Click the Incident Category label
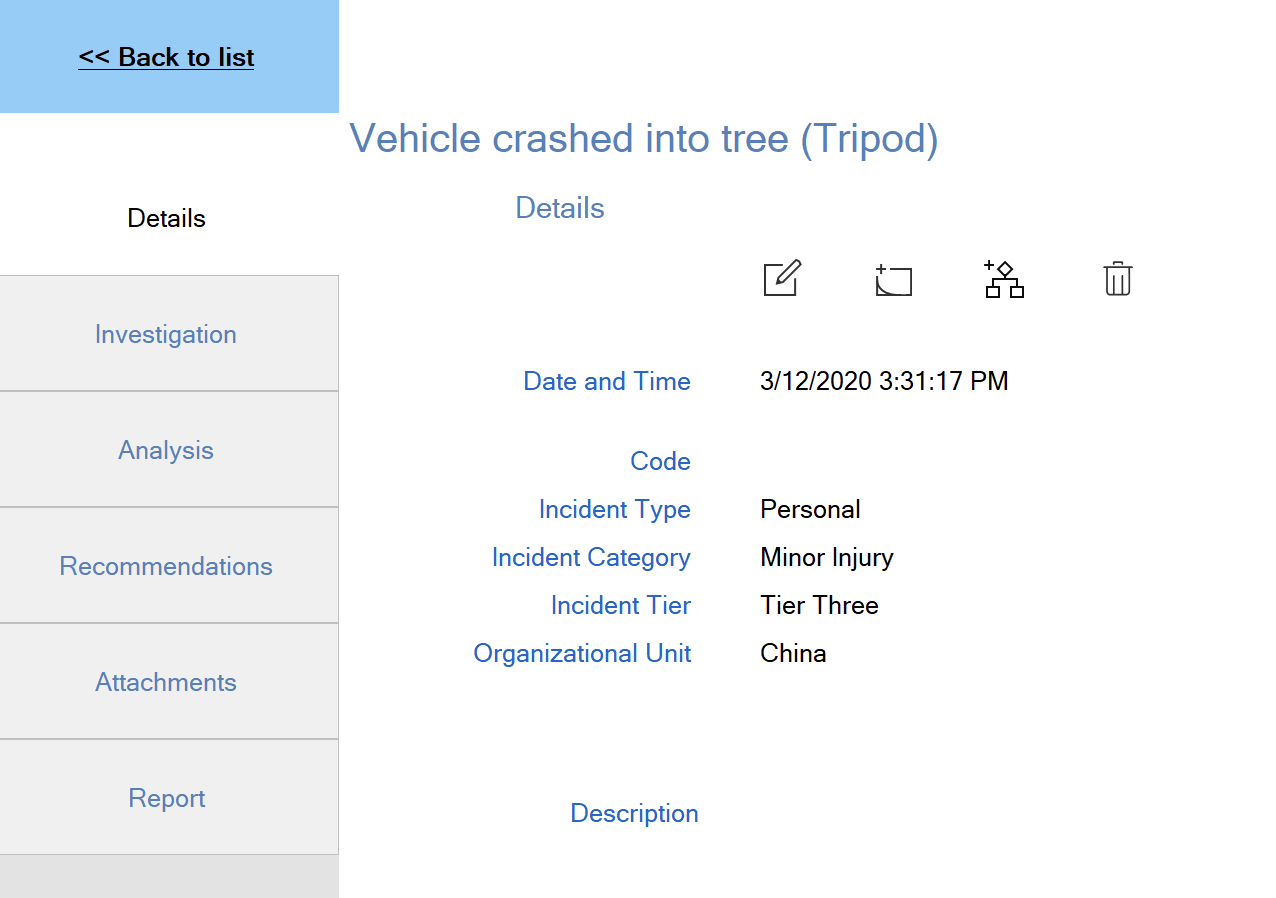The height and width of the screenshot is (898, 1276). tap(591, 557)
